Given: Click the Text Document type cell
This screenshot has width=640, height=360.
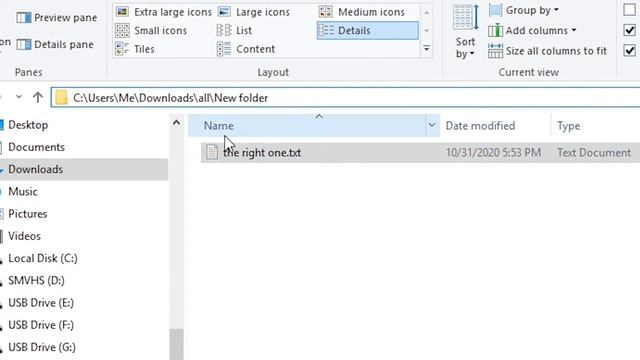Looking at the screenshot, I should point(594,153).
